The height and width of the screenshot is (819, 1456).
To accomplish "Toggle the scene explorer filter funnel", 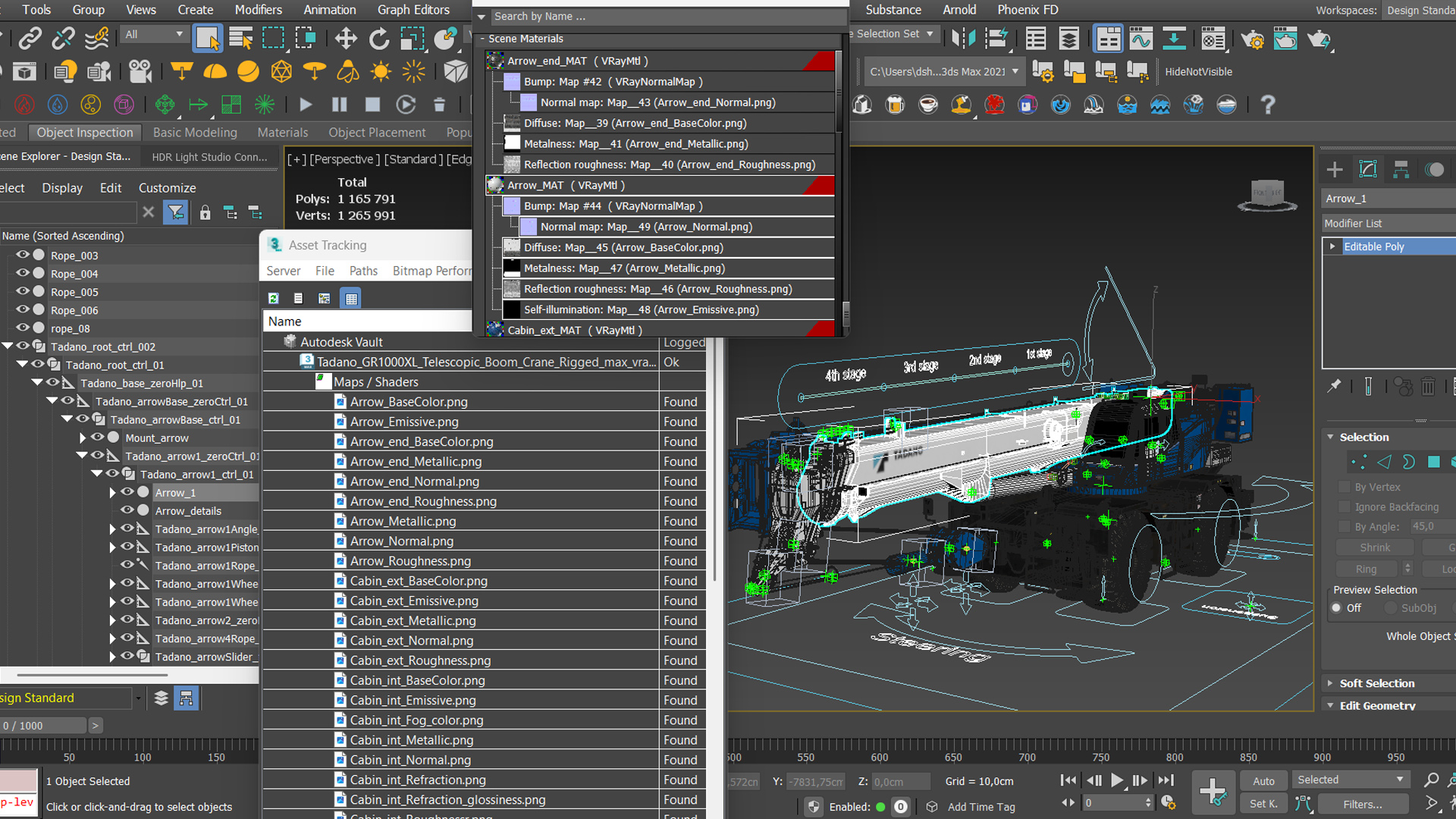I will 176,212.
